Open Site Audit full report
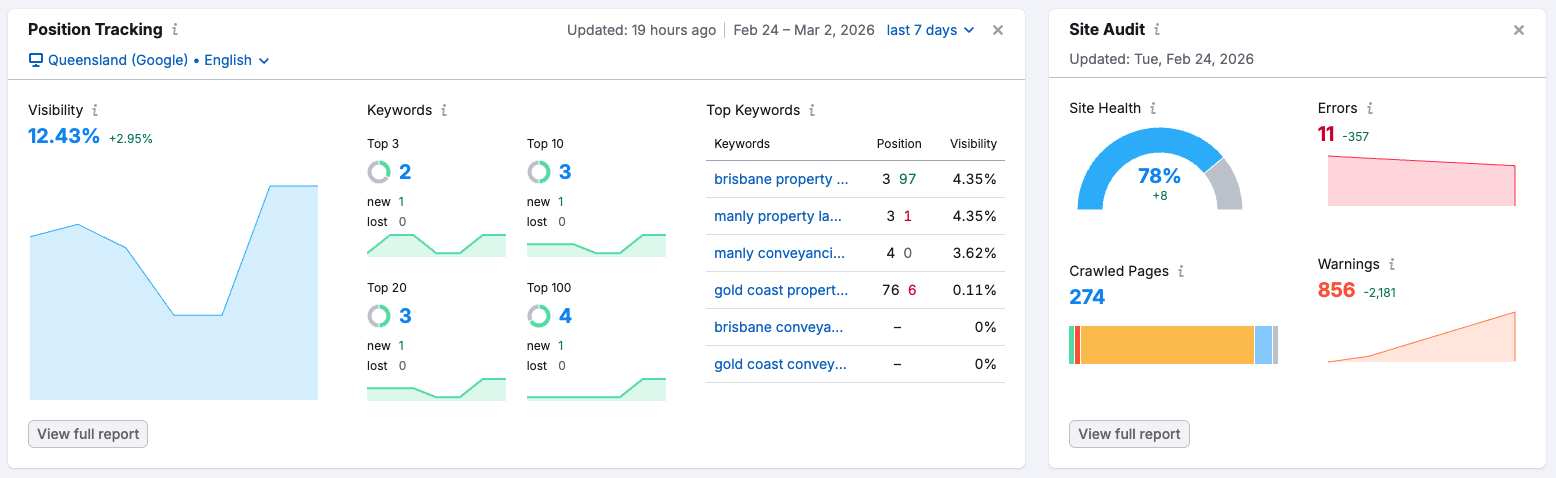The height and width of the screenshot is (478, 1556). (1129, 434)
